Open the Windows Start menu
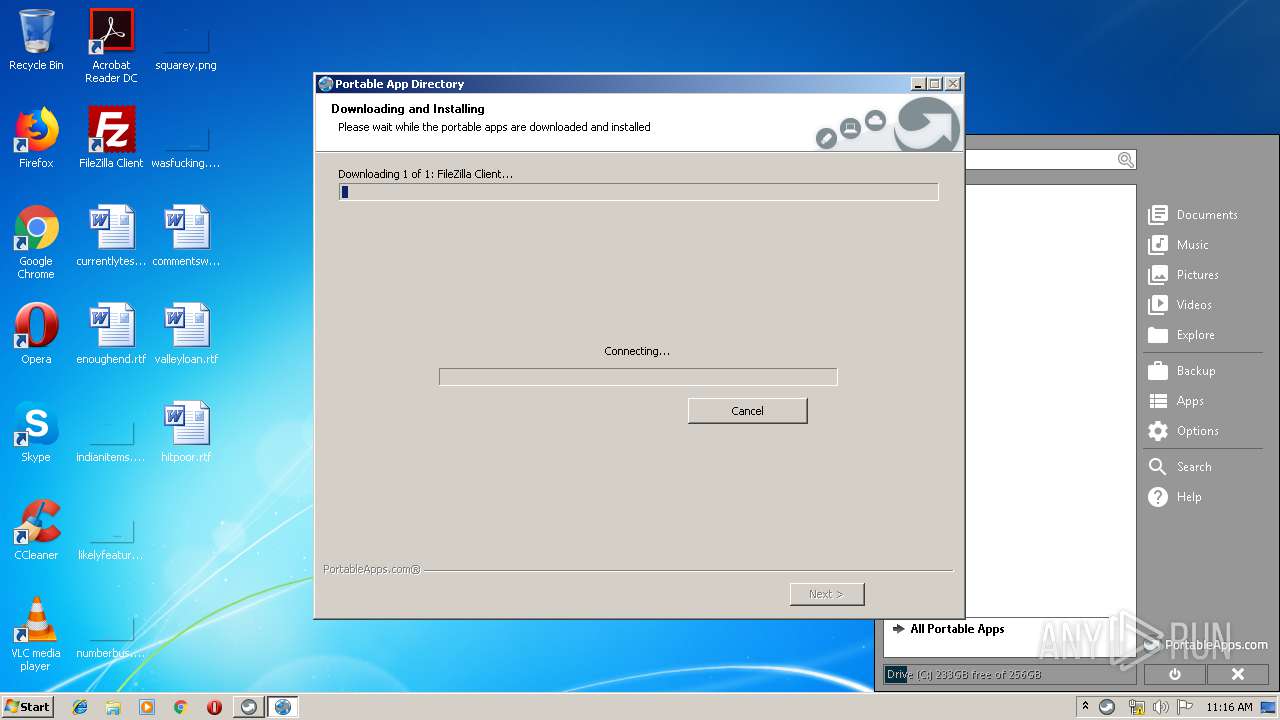The height and width of the screenshot is (720, 1280). (27, 706)
